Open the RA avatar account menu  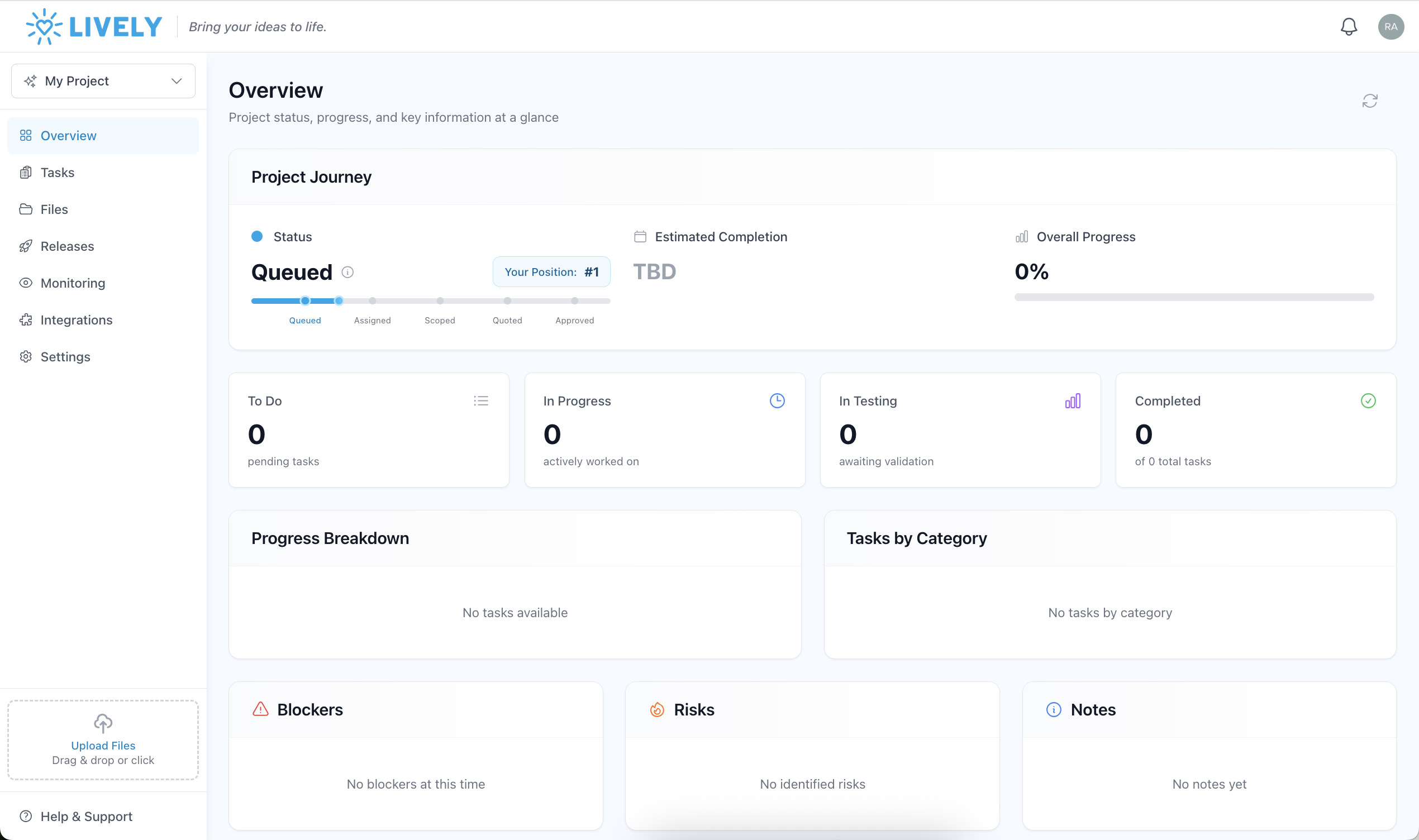1391,27
